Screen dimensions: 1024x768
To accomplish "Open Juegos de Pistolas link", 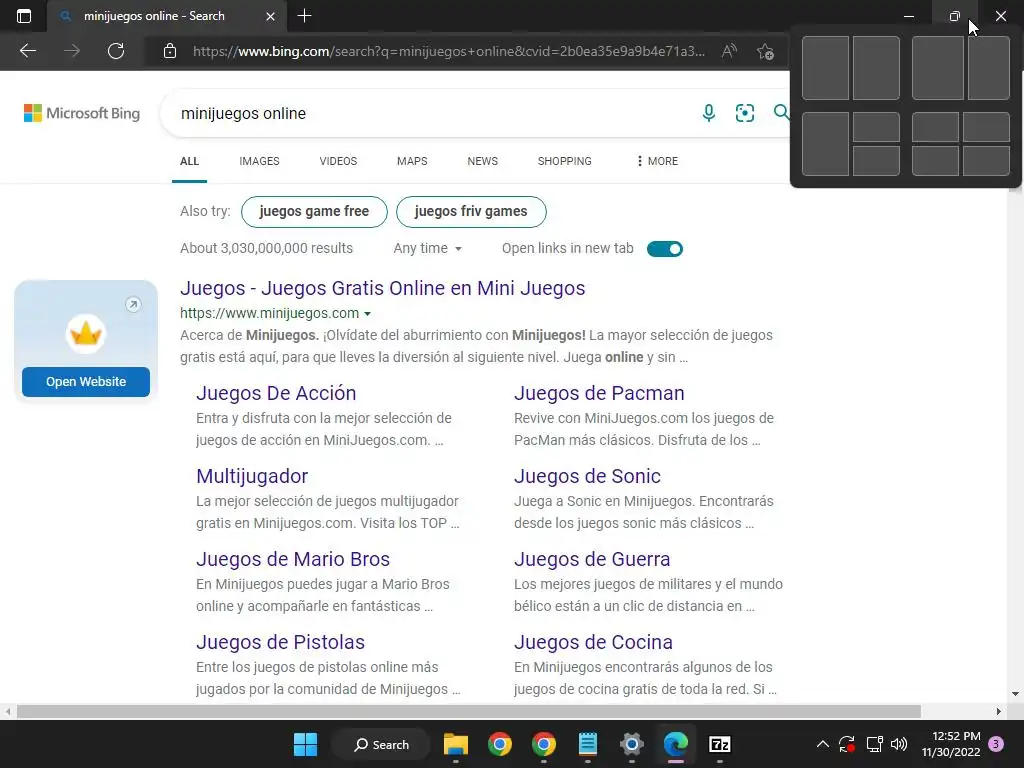I will (280, 642).
